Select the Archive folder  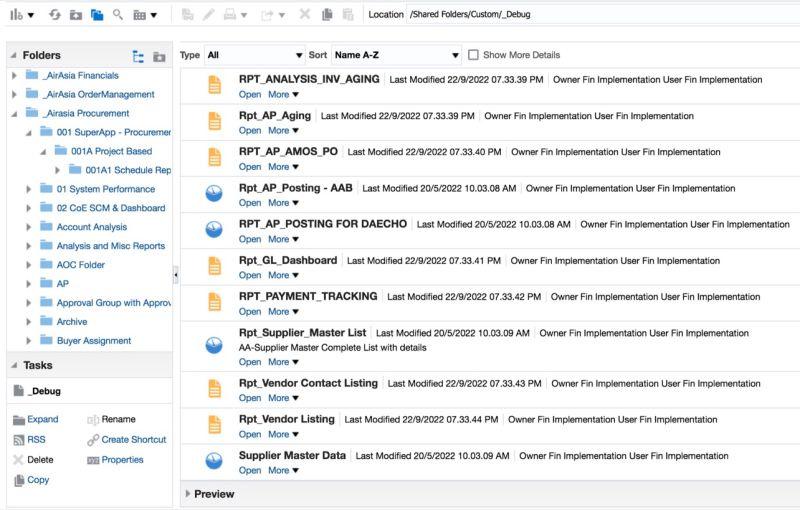(x=71, y=321)
